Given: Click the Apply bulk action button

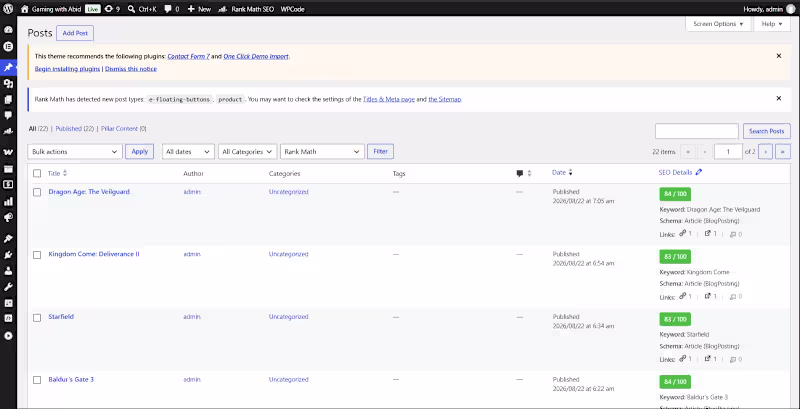Looking at the screenshot, I should [x=139, y=151].
